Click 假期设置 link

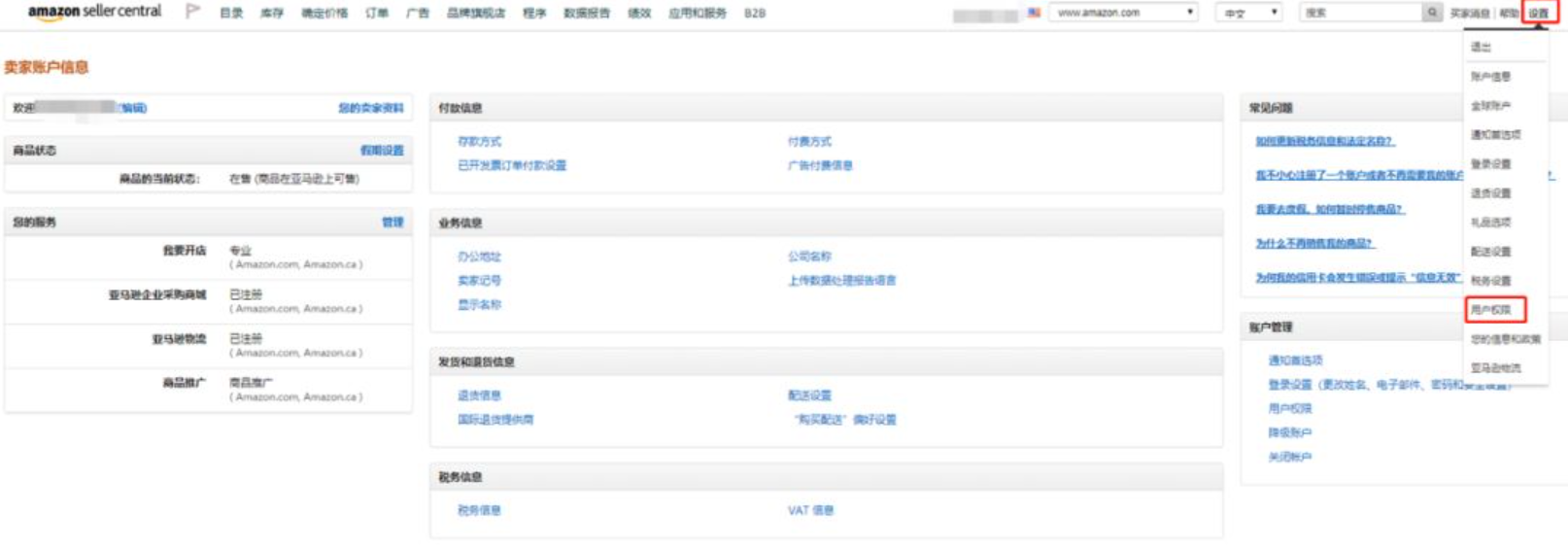(382, 151)
